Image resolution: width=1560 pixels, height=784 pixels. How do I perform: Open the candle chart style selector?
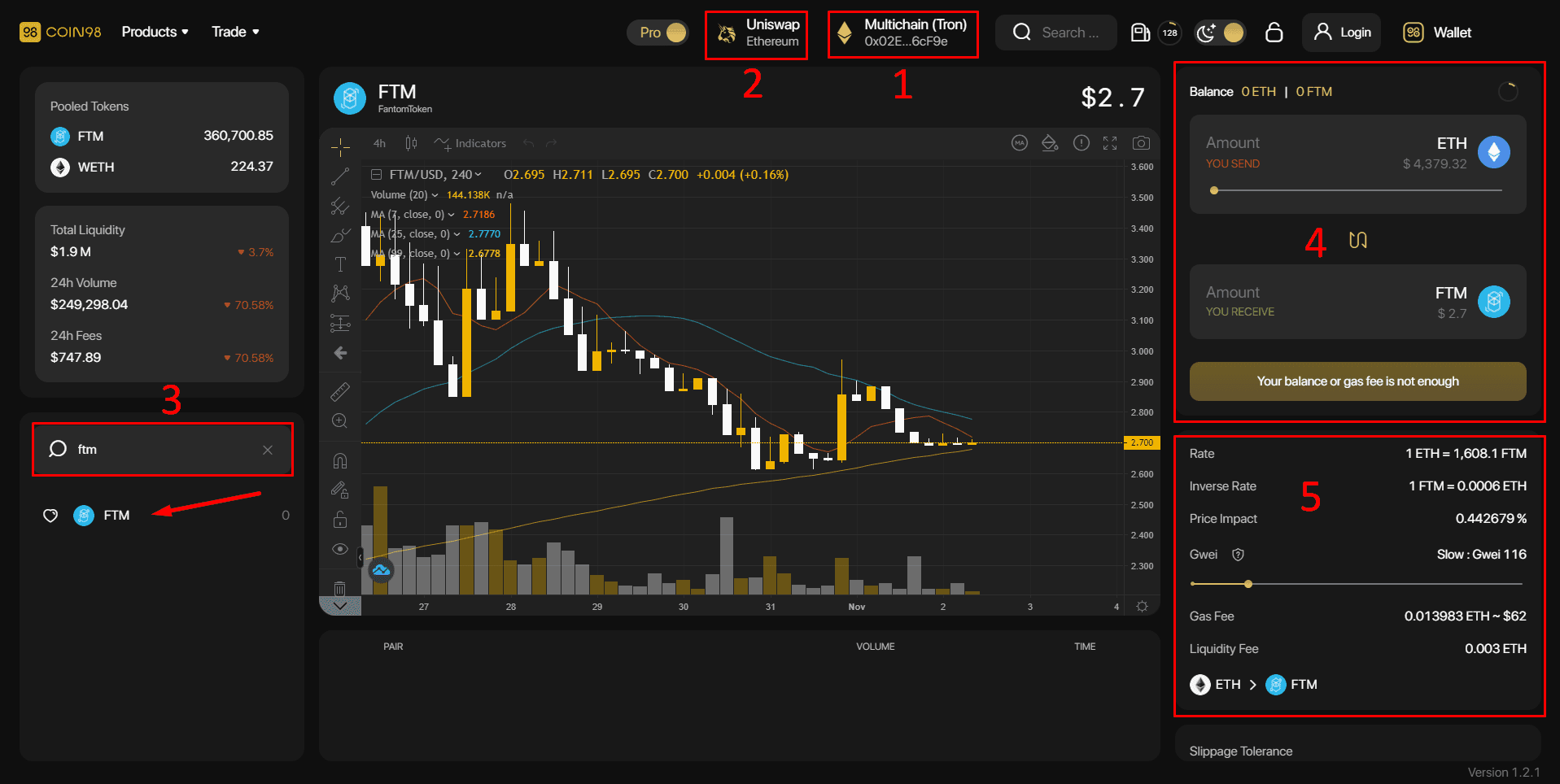pyautogui.click(x=411, y=143)
